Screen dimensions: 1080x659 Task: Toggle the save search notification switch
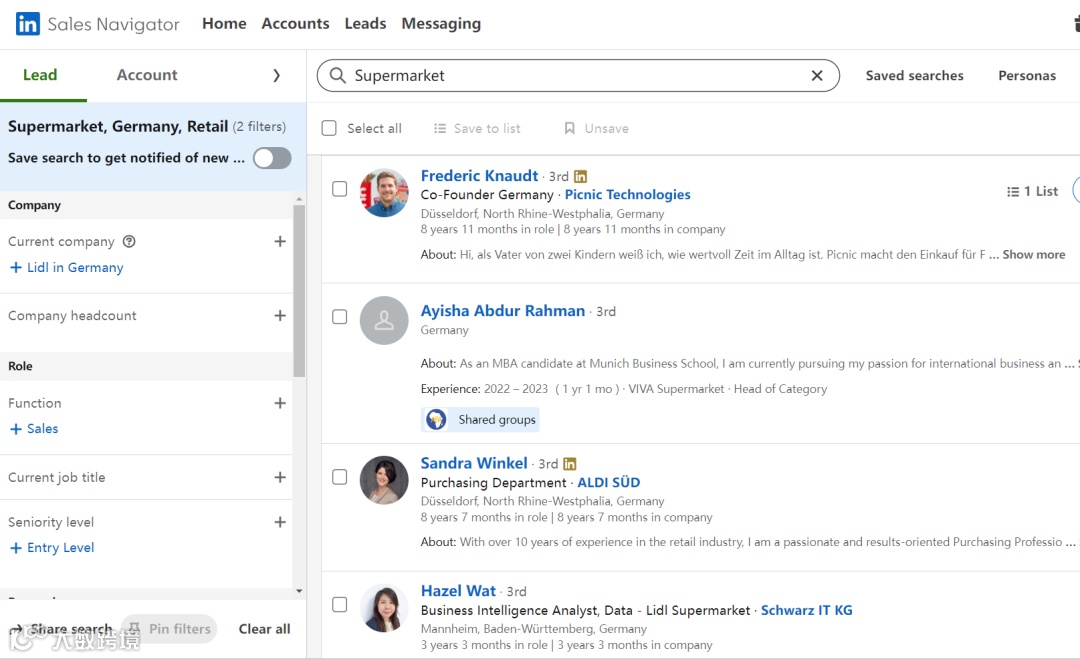(272, 158)
